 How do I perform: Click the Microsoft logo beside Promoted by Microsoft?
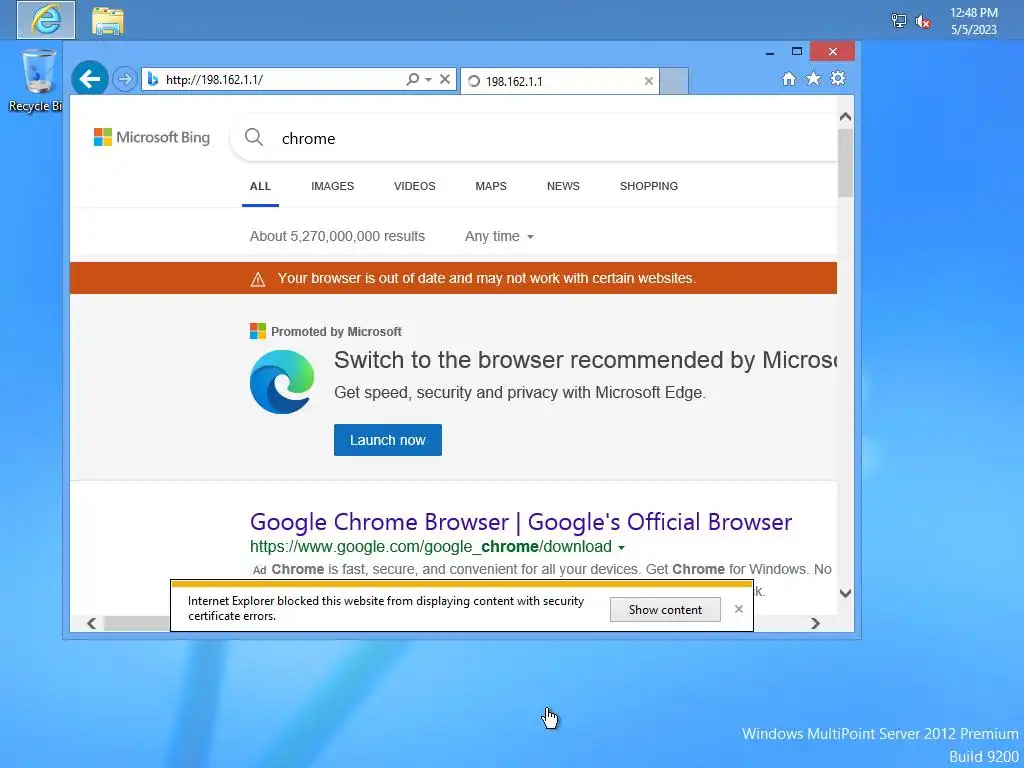point(258,331)
